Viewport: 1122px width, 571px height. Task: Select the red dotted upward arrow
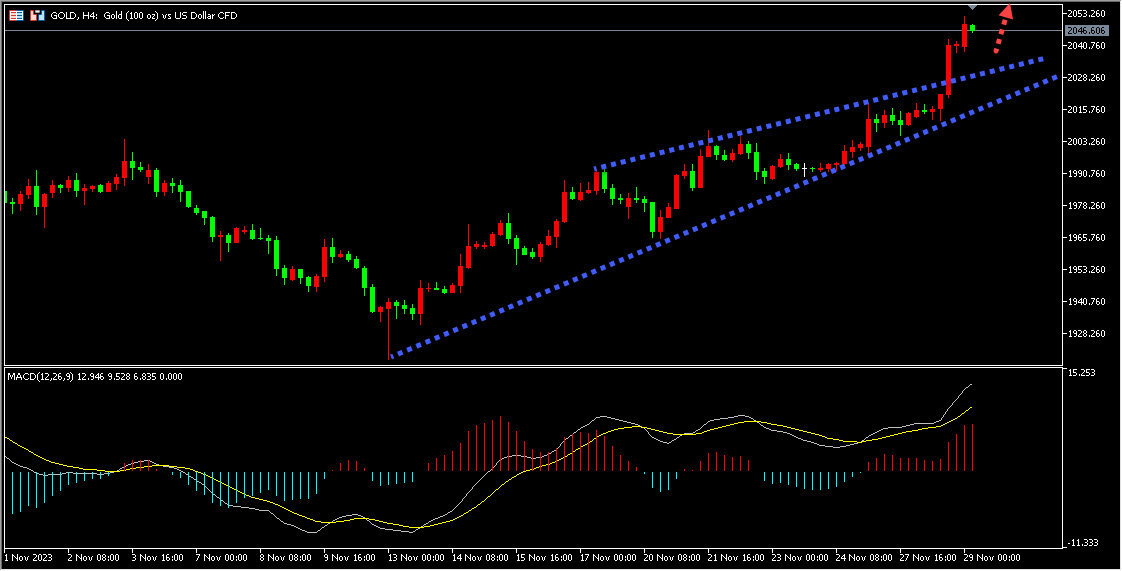[x=1002, y=29]
